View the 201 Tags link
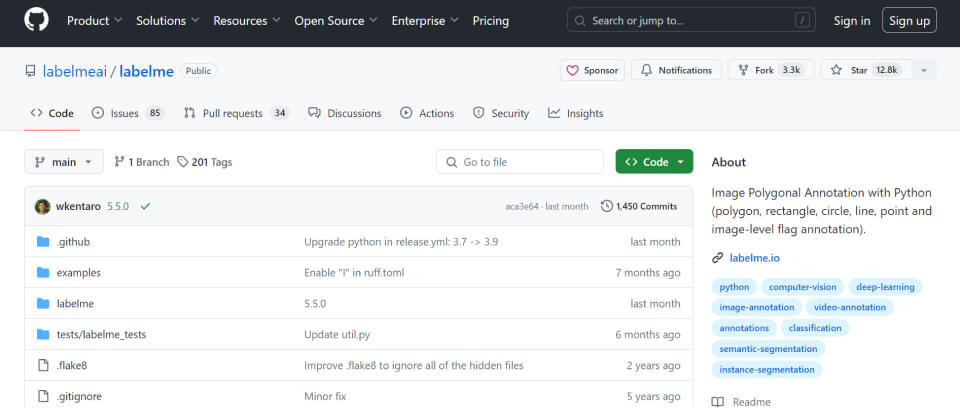This screenshot has width=960, height=408. (x=204, y=162)
